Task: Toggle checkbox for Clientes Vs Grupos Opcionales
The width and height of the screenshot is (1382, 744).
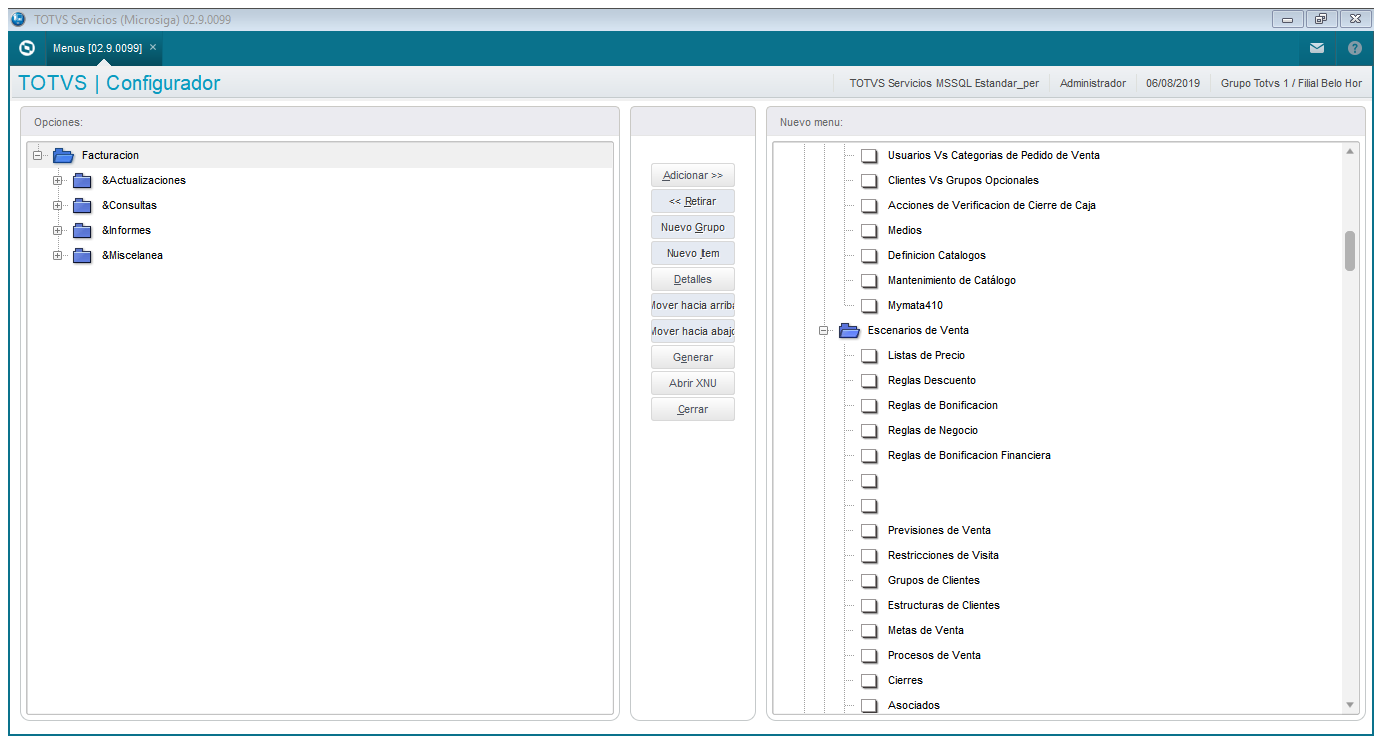Action: (869, 180)
